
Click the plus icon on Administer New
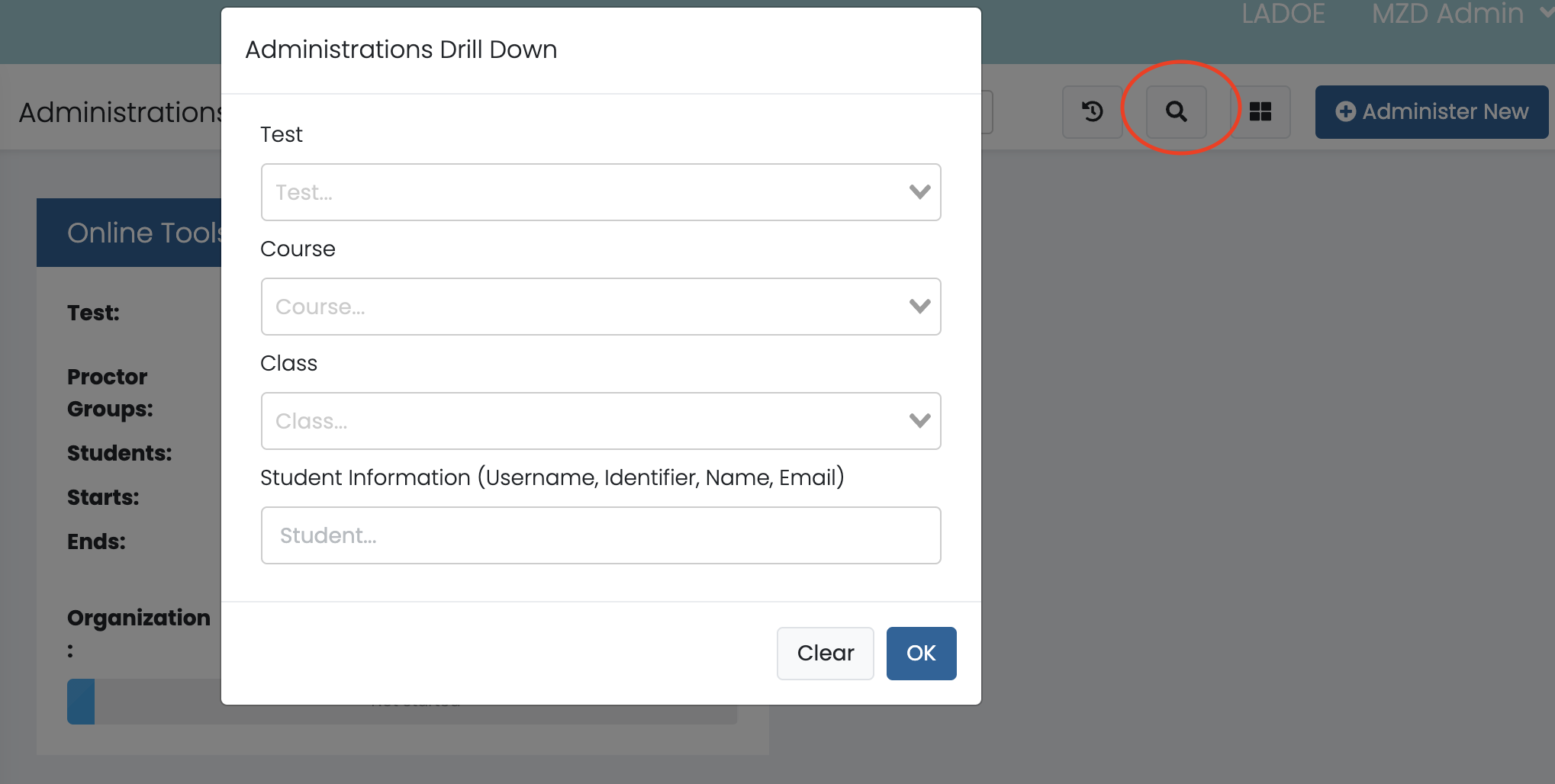[1345, 112]
